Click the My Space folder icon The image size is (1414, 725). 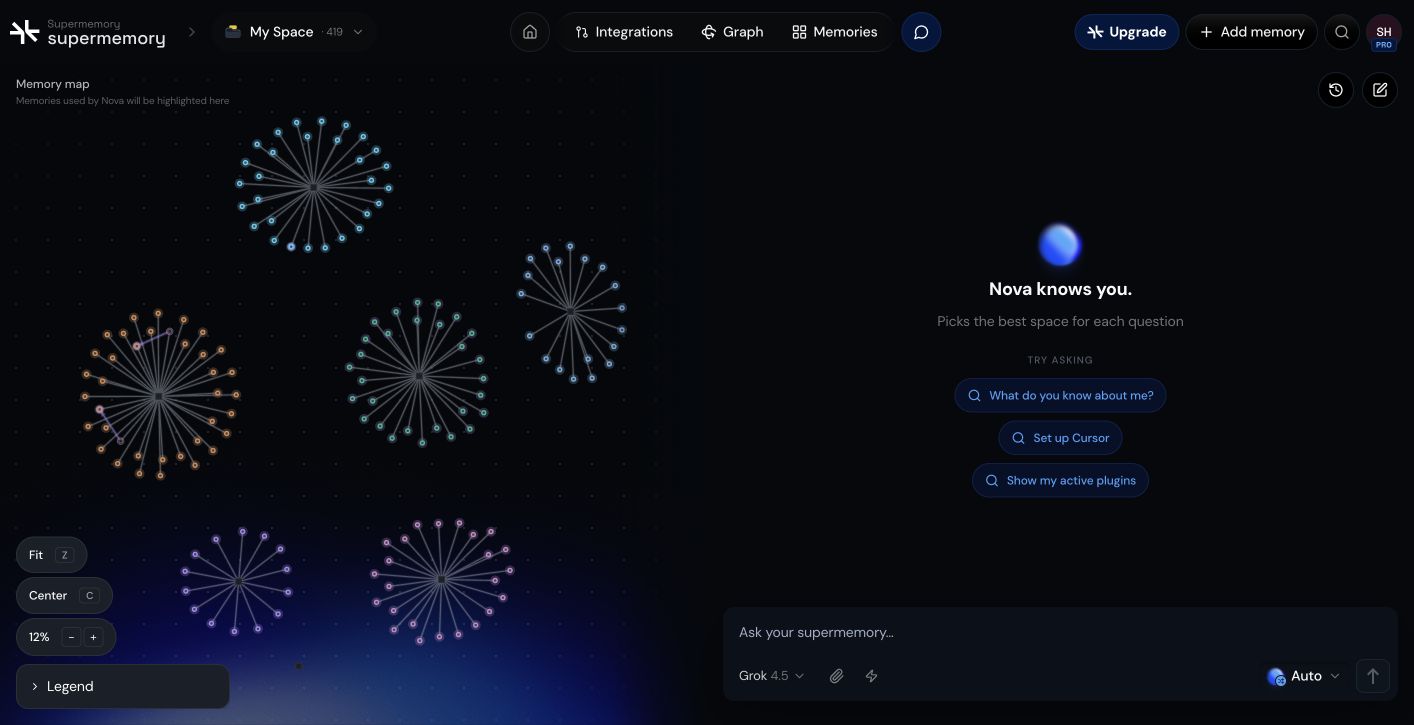[233, 32]
